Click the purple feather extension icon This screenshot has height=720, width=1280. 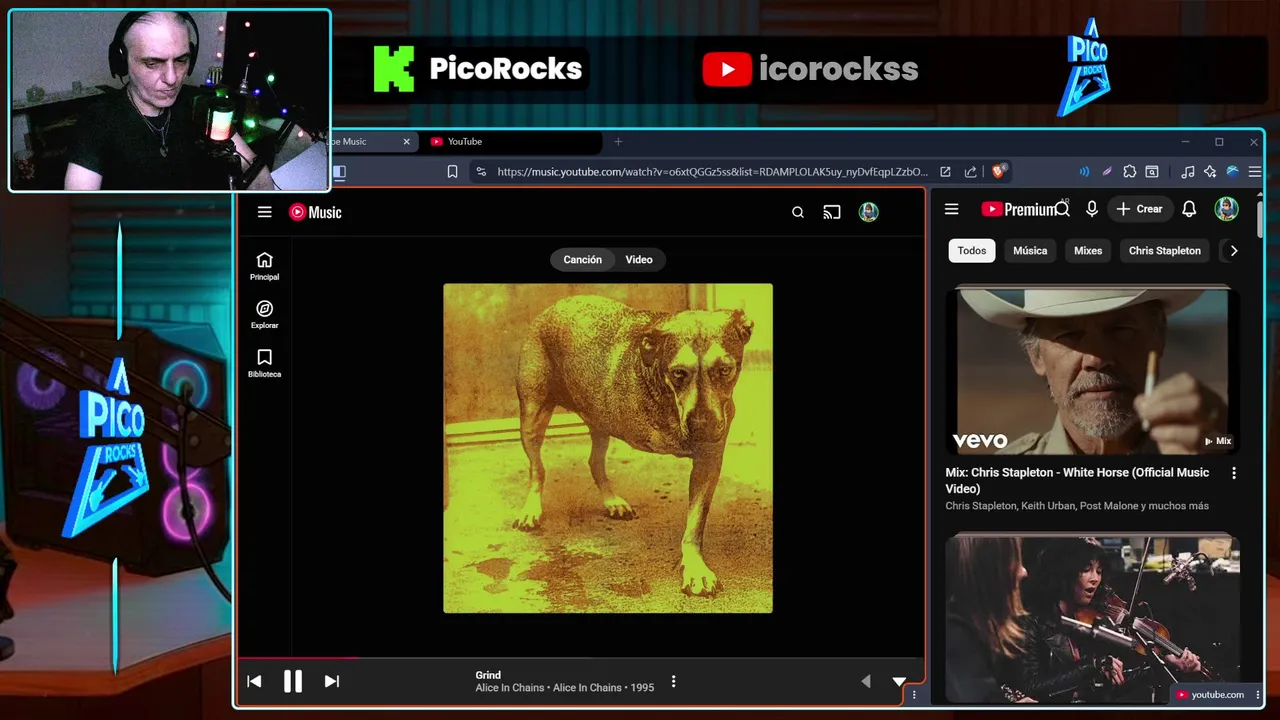coord(1107,172)
